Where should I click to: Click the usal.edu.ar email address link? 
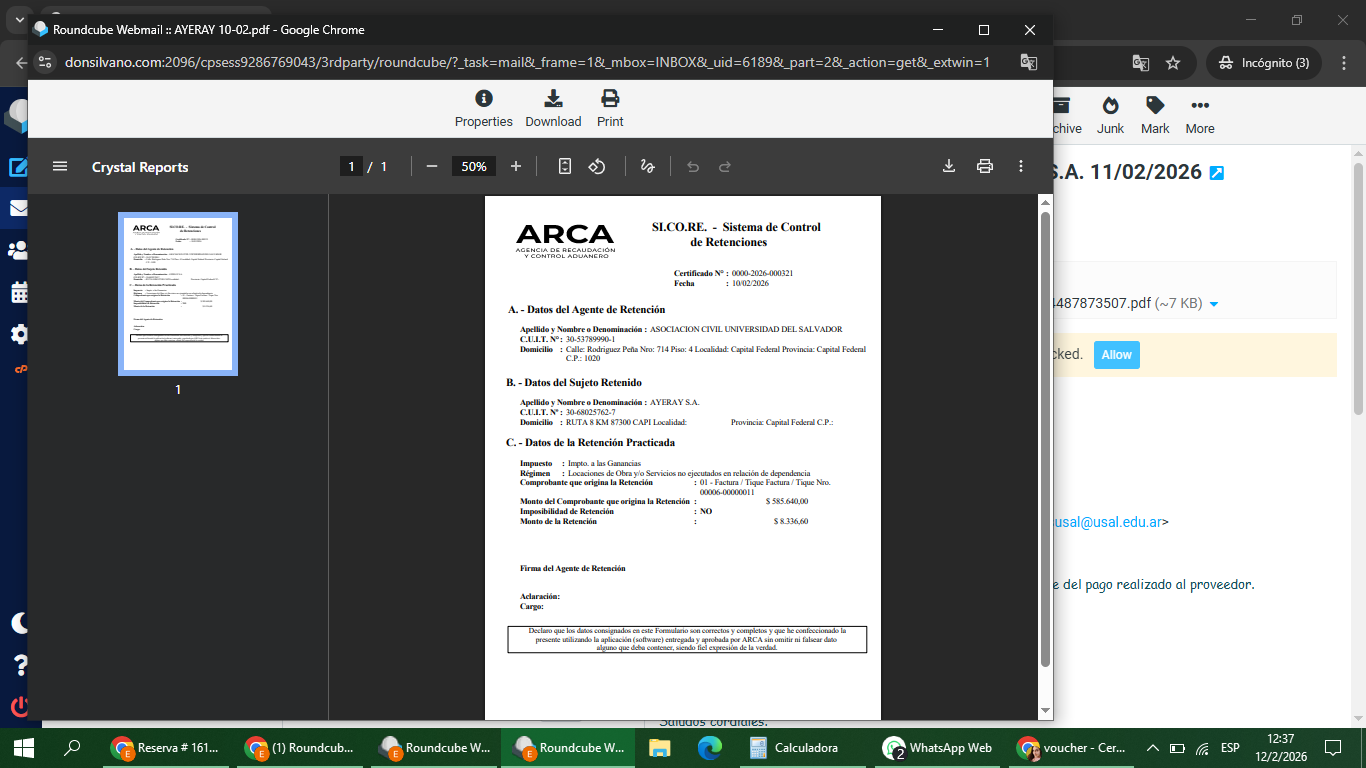[x=1108, y=521]
